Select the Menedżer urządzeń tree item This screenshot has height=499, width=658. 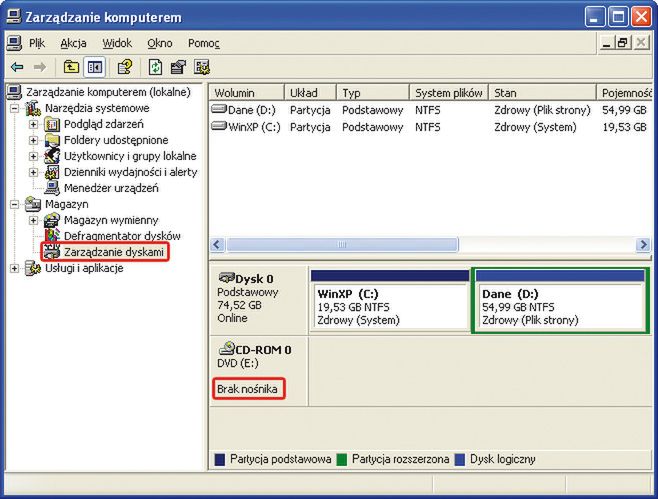(x=111, y=188)
